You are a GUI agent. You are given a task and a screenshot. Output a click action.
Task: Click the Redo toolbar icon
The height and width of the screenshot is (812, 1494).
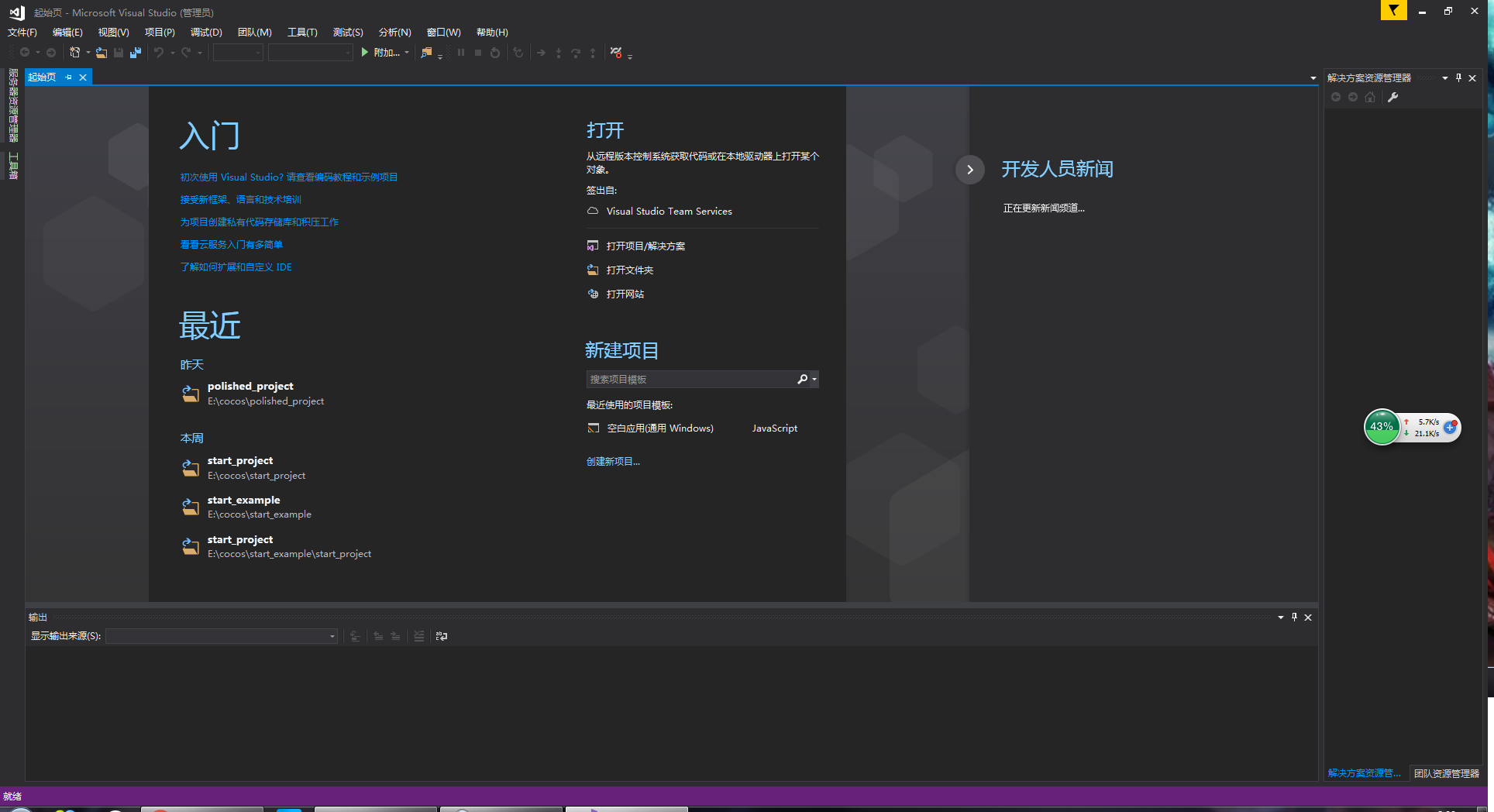tap(186, 53)
